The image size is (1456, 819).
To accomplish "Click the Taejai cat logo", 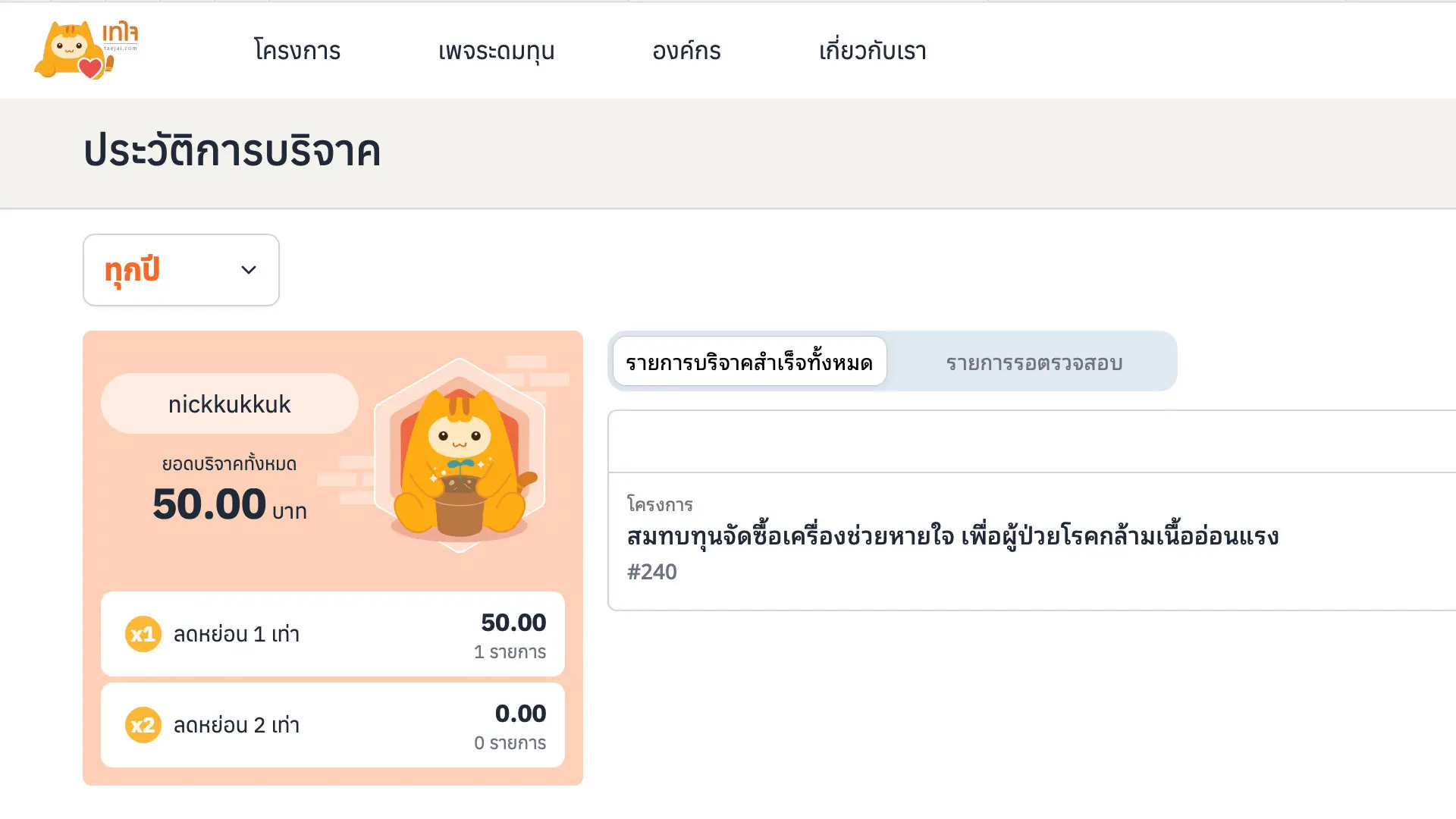I will coord(86,50).
